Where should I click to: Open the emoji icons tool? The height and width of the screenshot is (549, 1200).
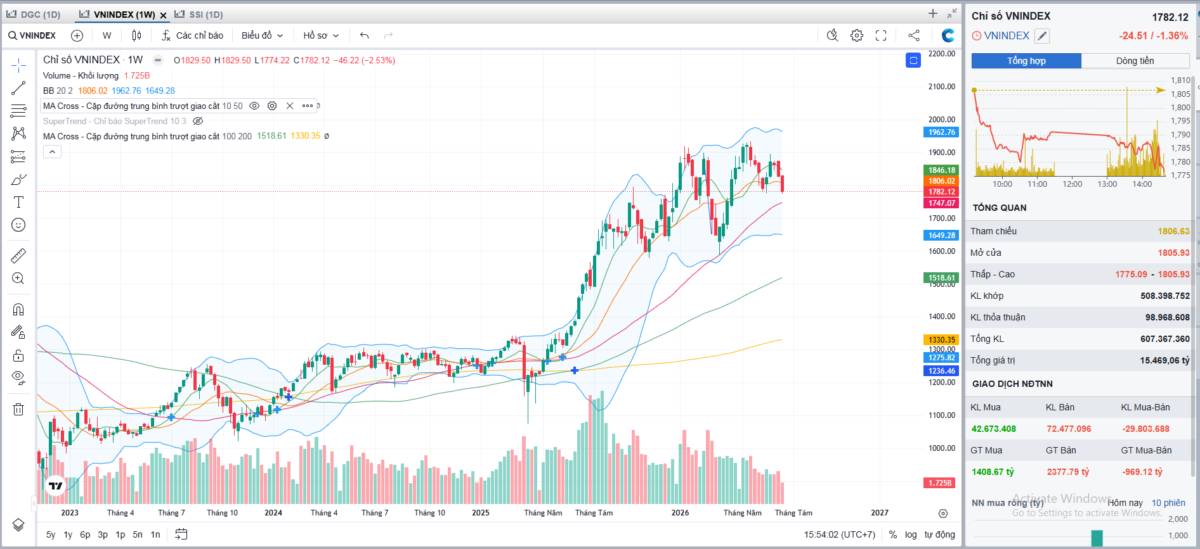tap(18, 225)
